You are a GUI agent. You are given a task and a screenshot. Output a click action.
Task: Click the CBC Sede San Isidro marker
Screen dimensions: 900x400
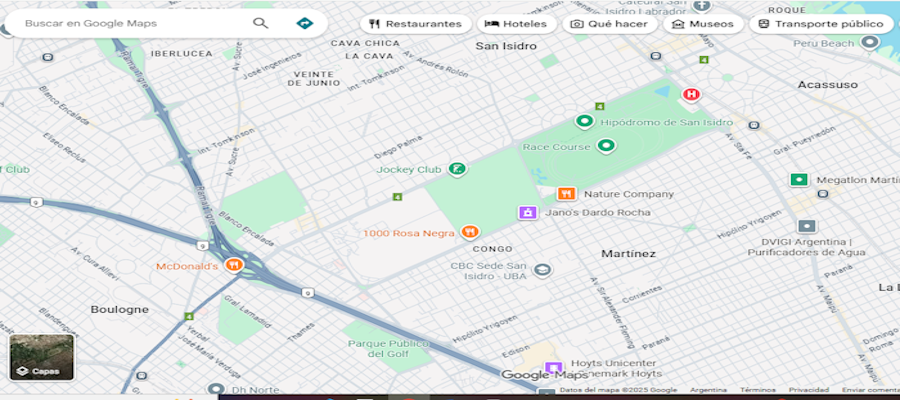click(x=542, y=270)
